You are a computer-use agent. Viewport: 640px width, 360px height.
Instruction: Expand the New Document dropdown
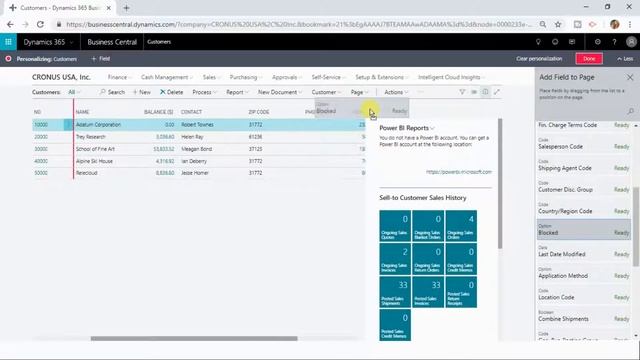tap(280, 92)
